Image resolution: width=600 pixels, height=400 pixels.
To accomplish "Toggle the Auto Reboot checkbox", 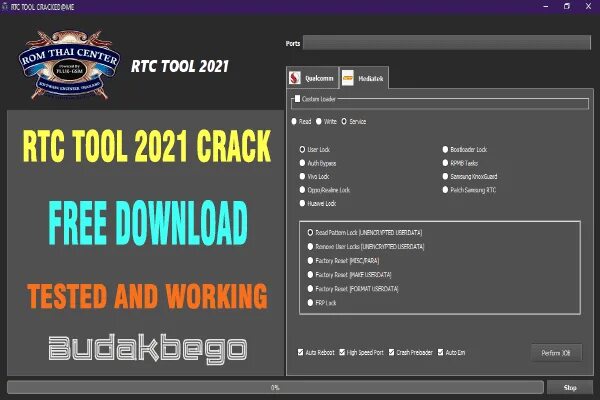I will pyautogui.click(x=300, y=352).
